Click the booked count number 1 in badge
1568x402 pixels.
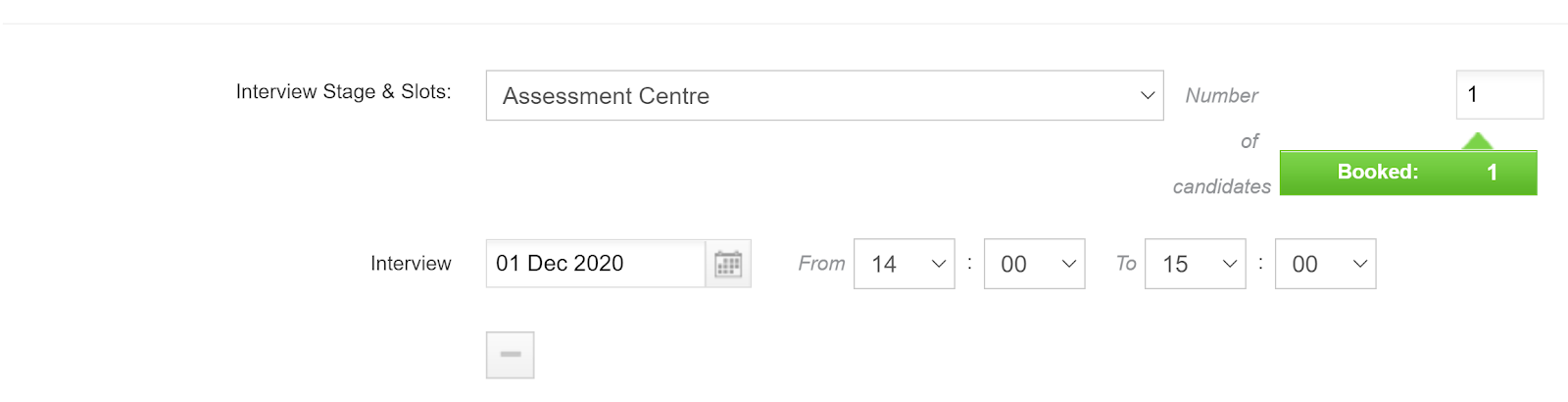[x=1492, y=173]
